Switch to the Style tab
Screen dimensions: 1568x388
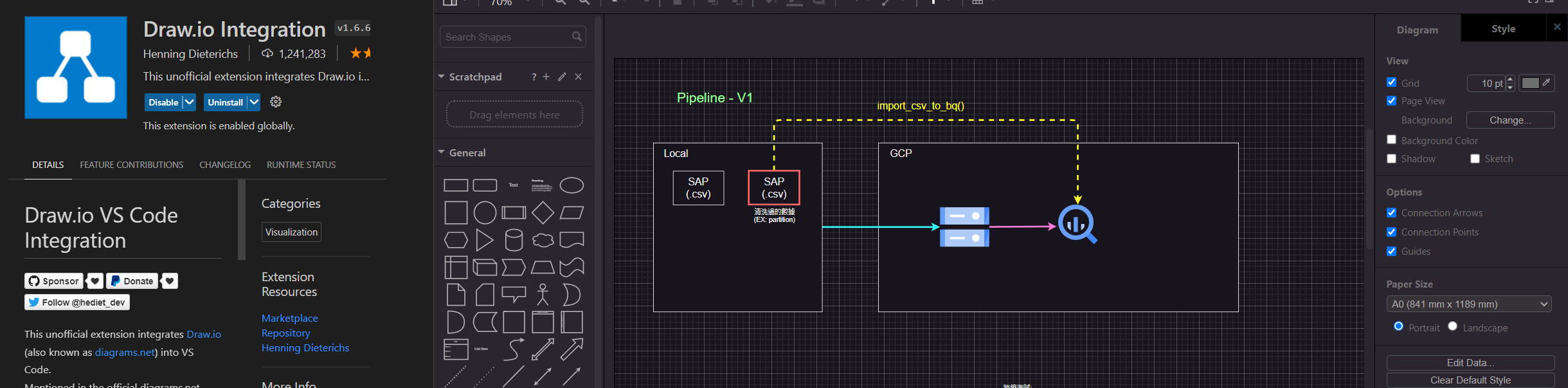(x=1503, y=28)
